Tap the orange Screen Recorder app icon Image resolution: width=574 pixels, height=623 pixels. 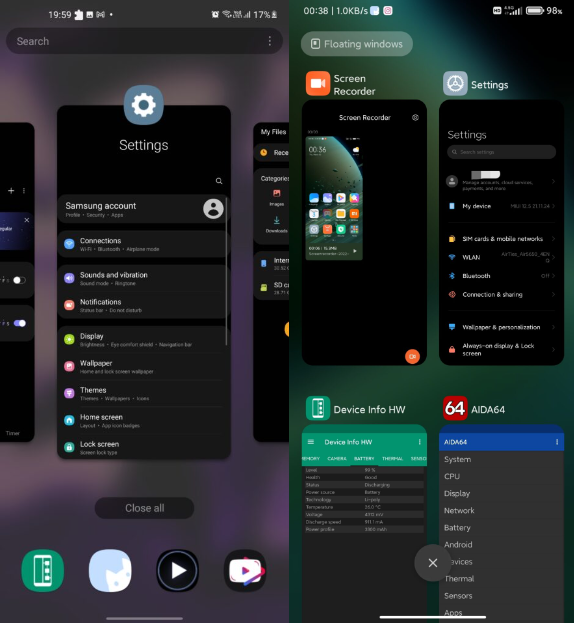point(318,83)
